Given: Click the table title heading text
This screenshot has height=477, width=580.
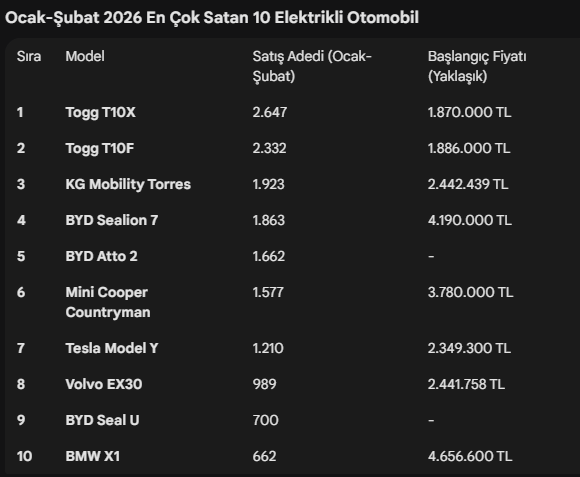Looking at the screenshot, I should tap(212, 17).
